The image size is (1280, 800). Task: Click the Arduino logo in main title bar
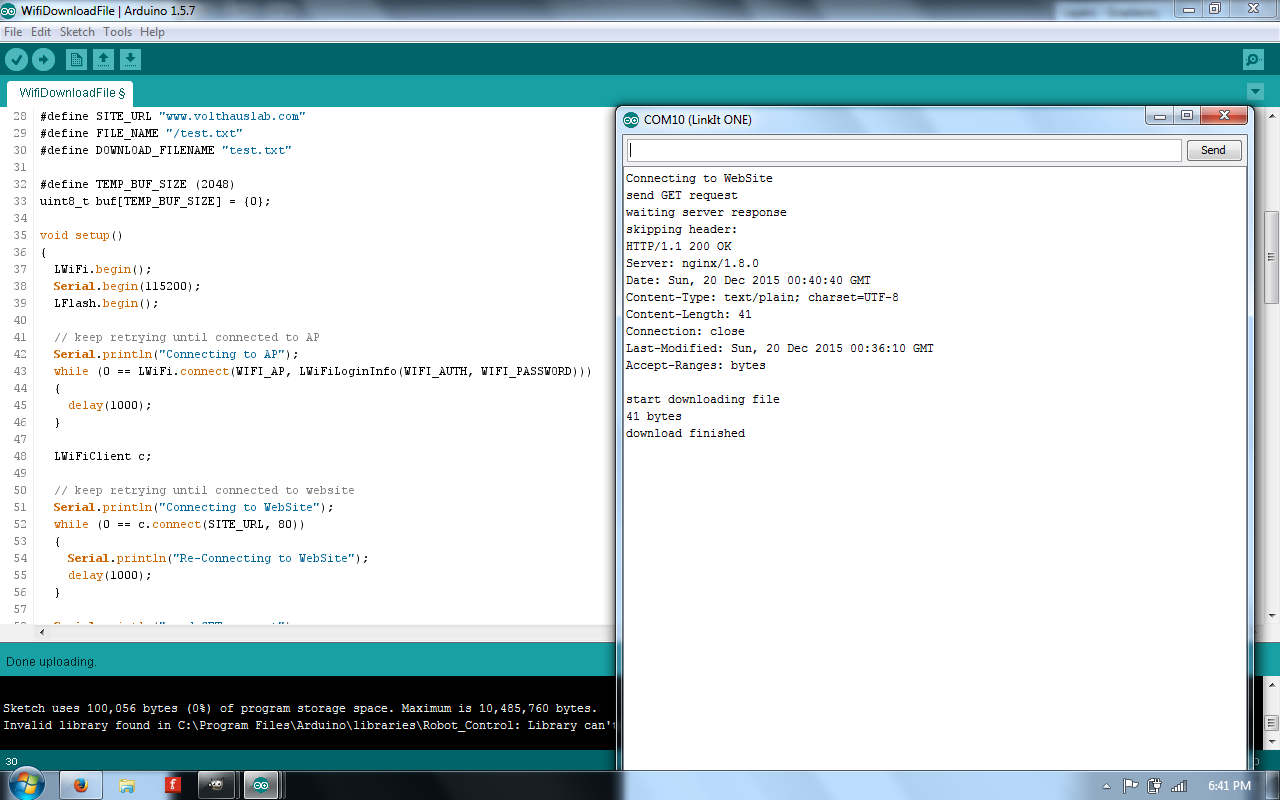9,11
